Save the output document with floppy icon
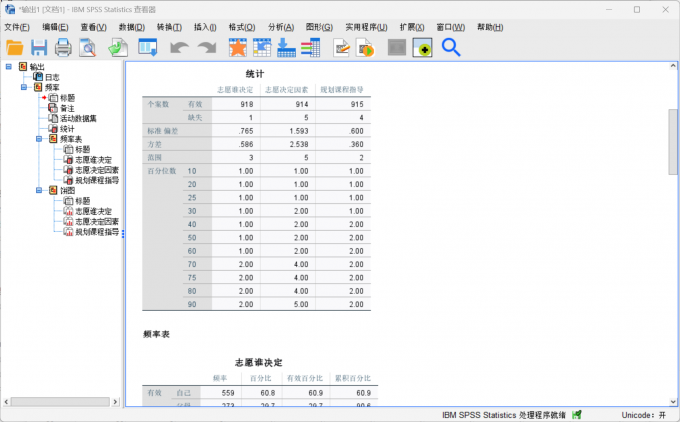The height and width of the screenshot is (422, 680). click(x=39, y=47)
